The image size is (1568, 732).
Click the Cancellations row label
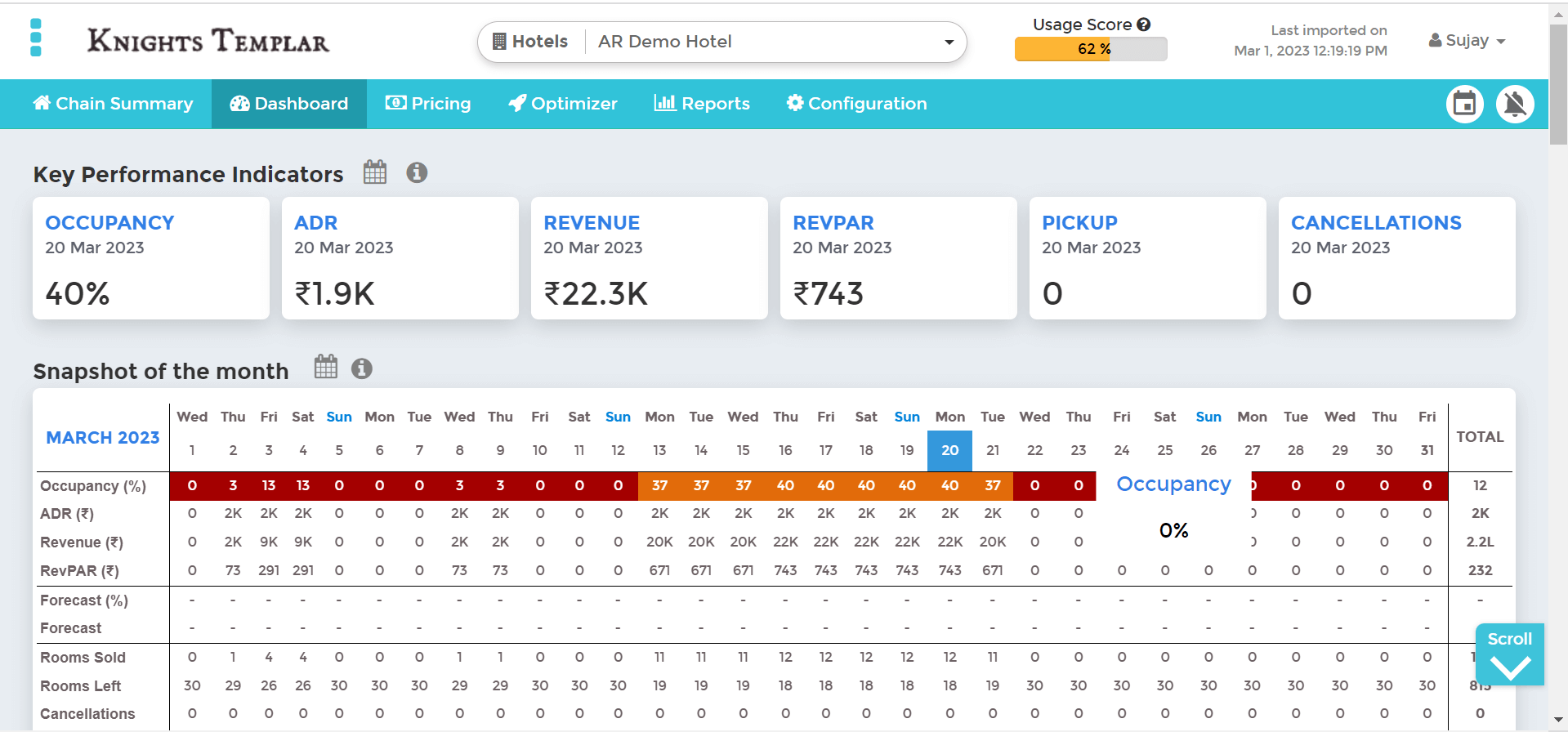click(x=87, y=714)
